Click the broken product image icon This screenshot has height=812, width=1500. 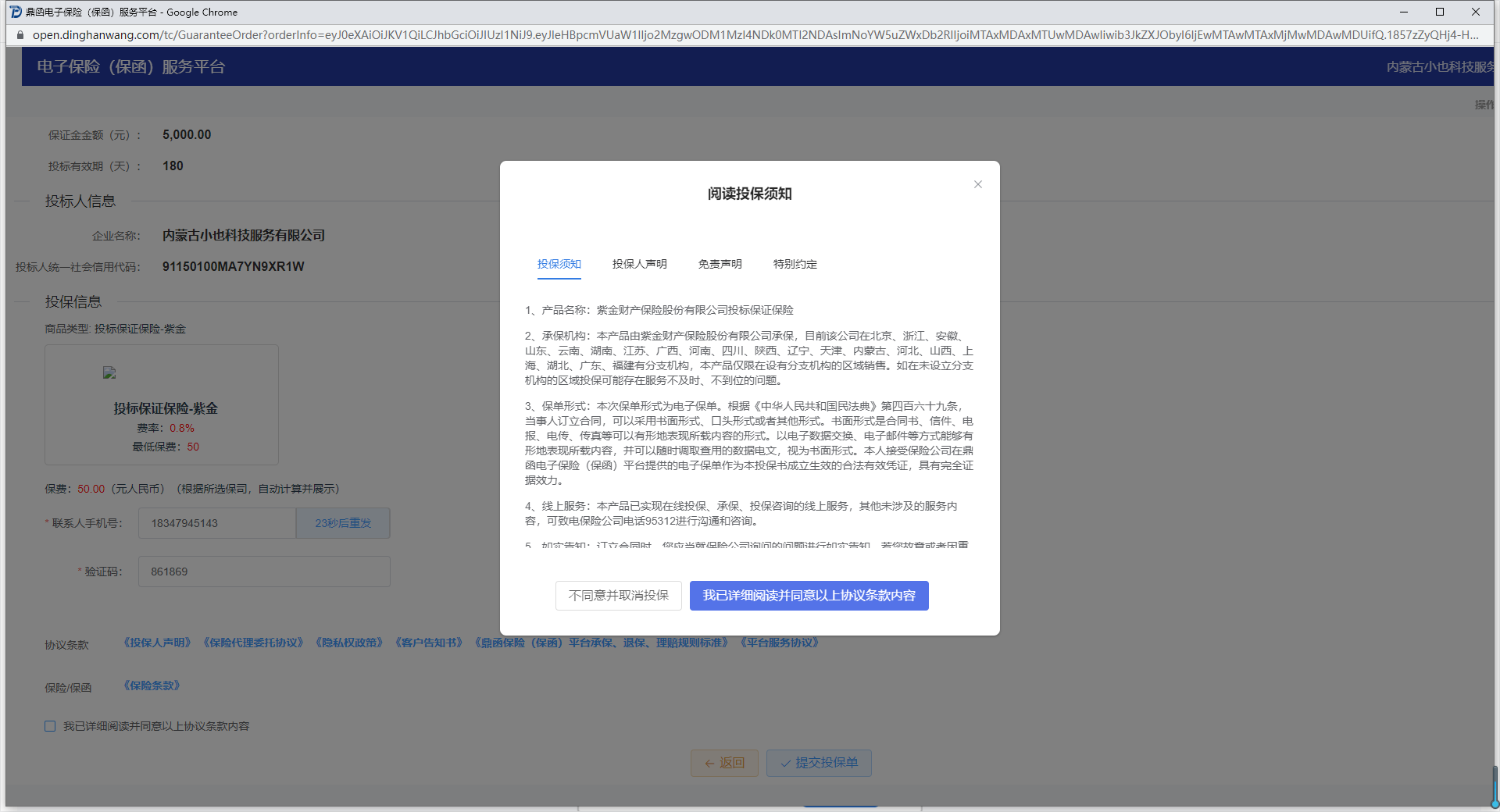(x=109, y=373)
